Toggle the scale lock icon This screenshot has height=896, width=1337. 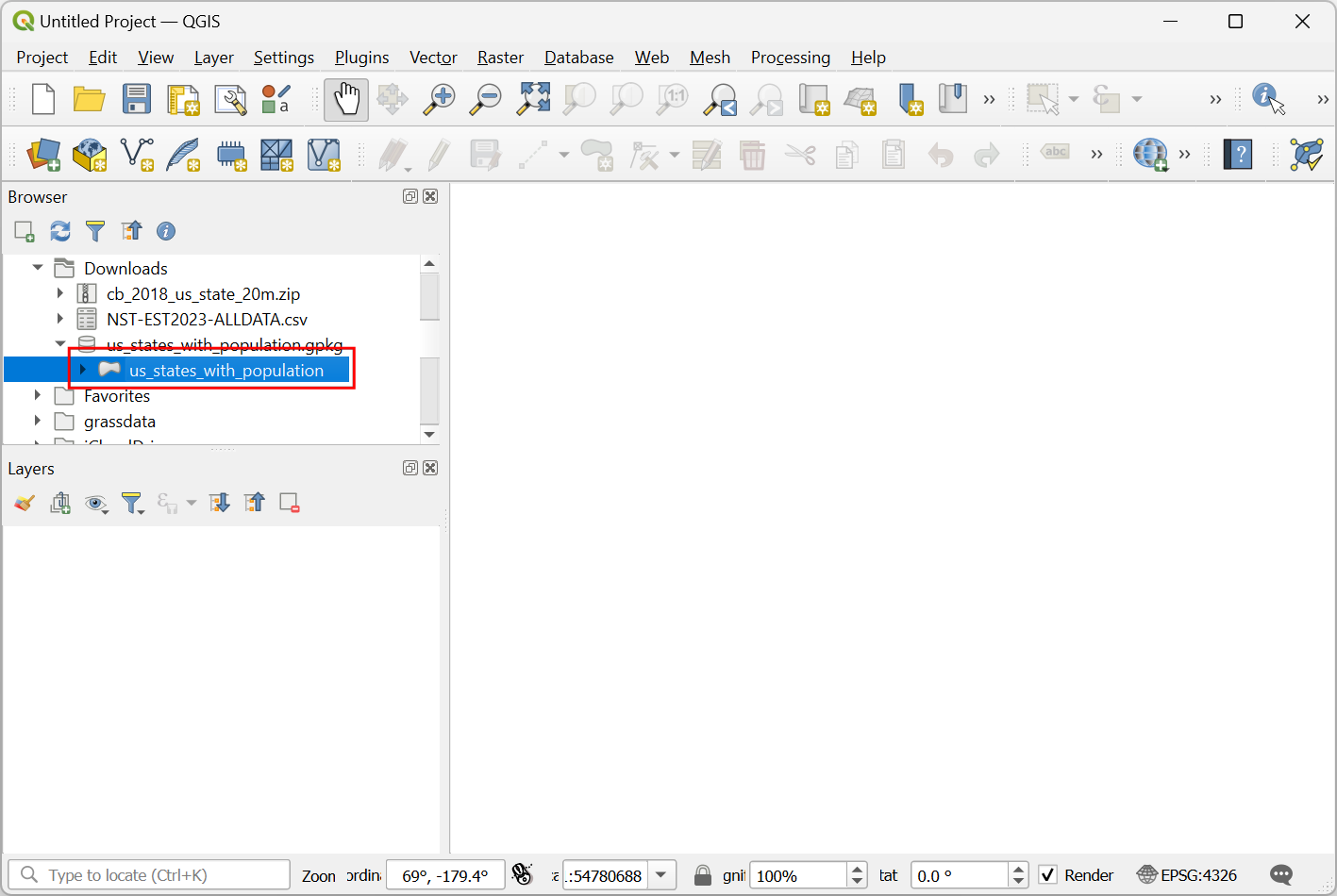(703, 875)
